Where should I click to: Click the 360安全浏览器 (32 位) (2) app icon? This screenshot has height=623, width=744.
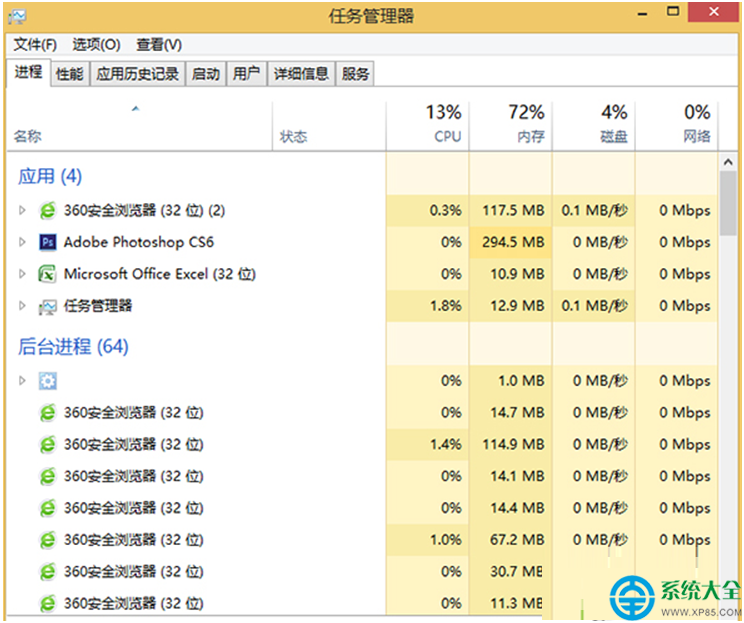point(47,210)
